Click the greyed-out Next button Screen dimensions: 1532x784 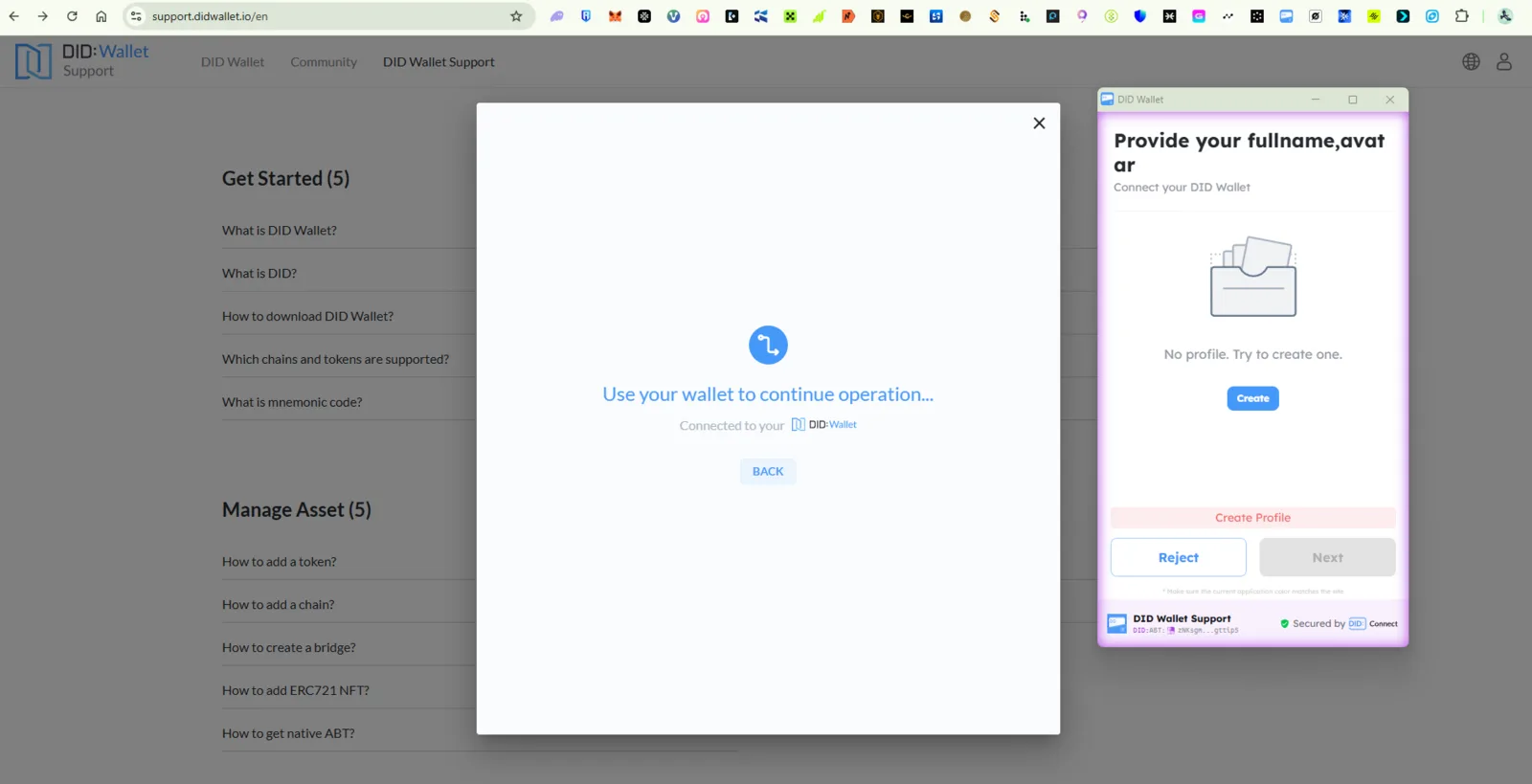pyautogui.click(x=1327, y=557)
